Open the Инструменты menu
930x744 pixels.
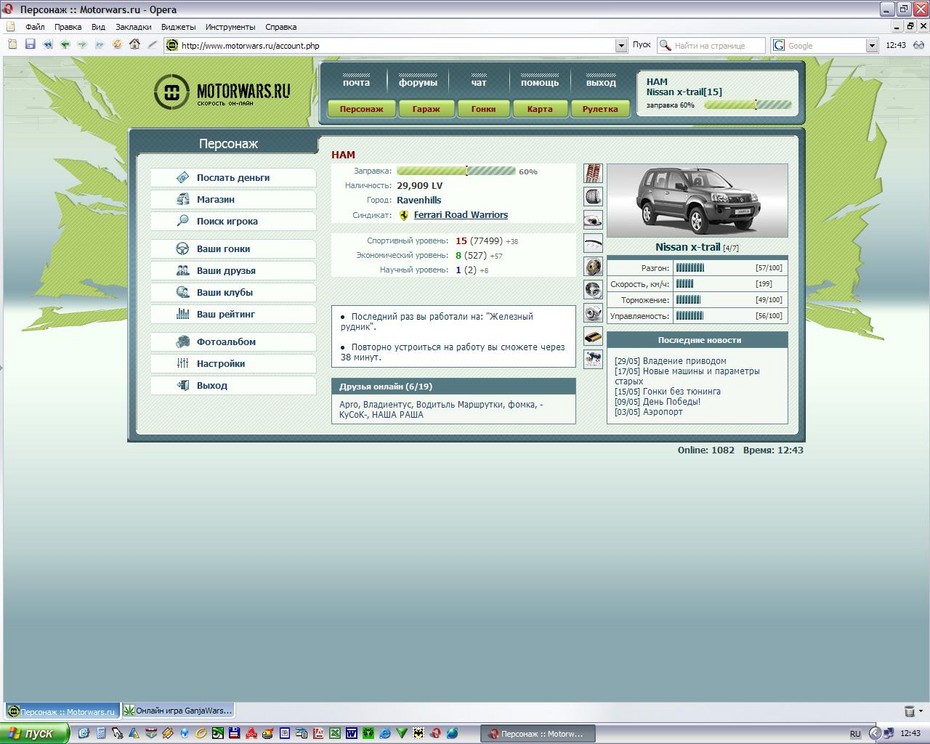pyautogui.click(x=230, y=27)
